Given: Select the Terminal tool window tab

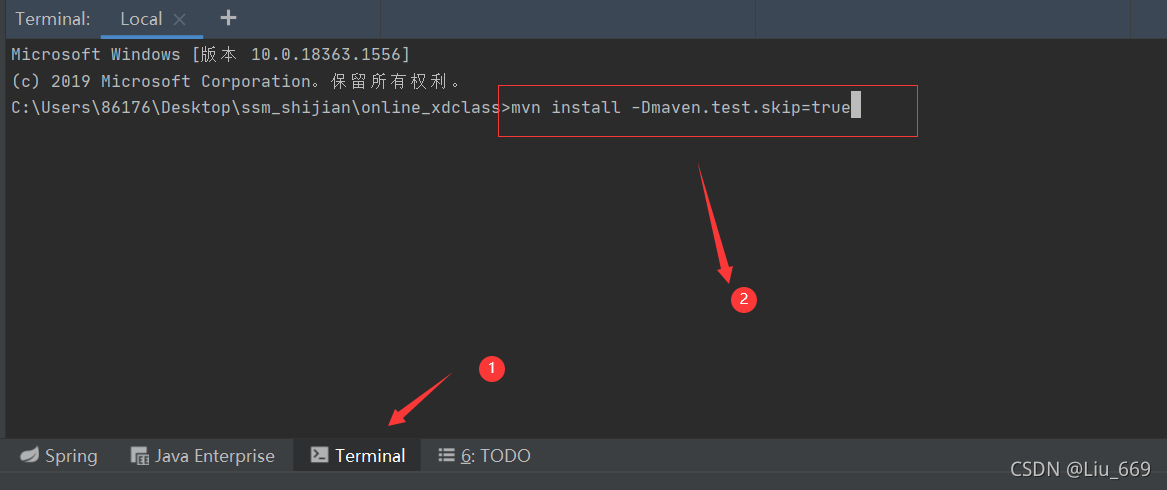Looking at the screenshot, I should (x=370, y=456).
